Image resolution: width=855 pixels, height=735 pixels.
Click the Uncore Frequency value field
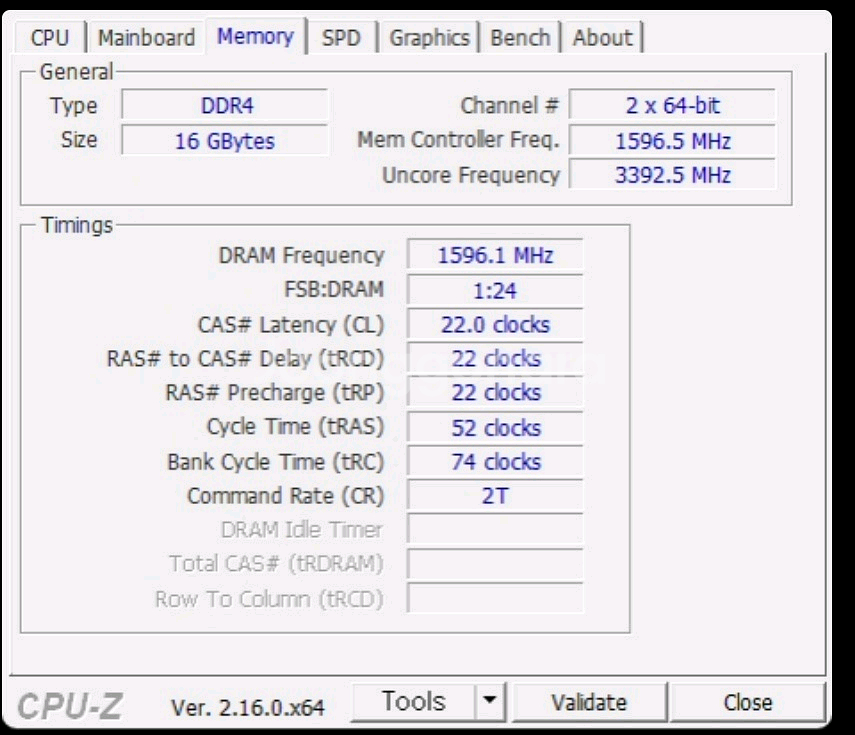click(672, 175)
